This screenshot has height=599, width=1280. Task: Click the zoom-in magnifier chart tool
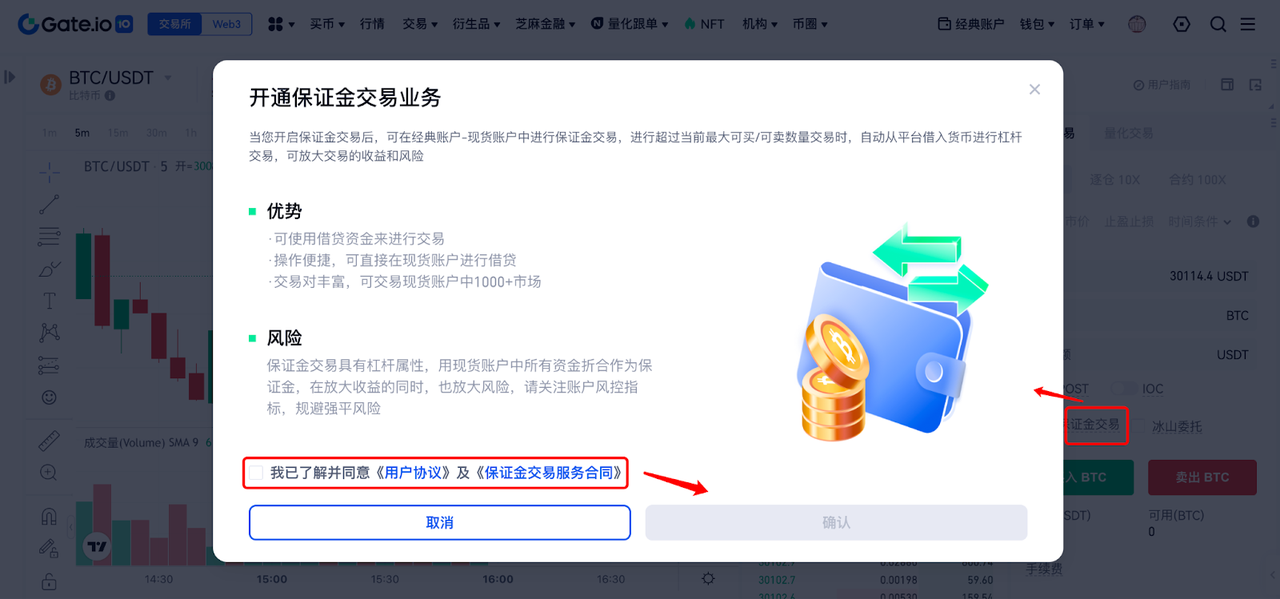click(x=49, y=472)
